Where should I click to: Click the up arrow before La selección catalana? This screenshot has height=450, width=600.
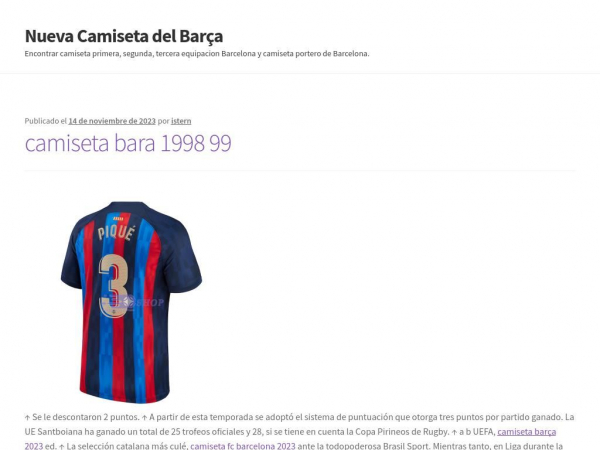tap(61, 447)
